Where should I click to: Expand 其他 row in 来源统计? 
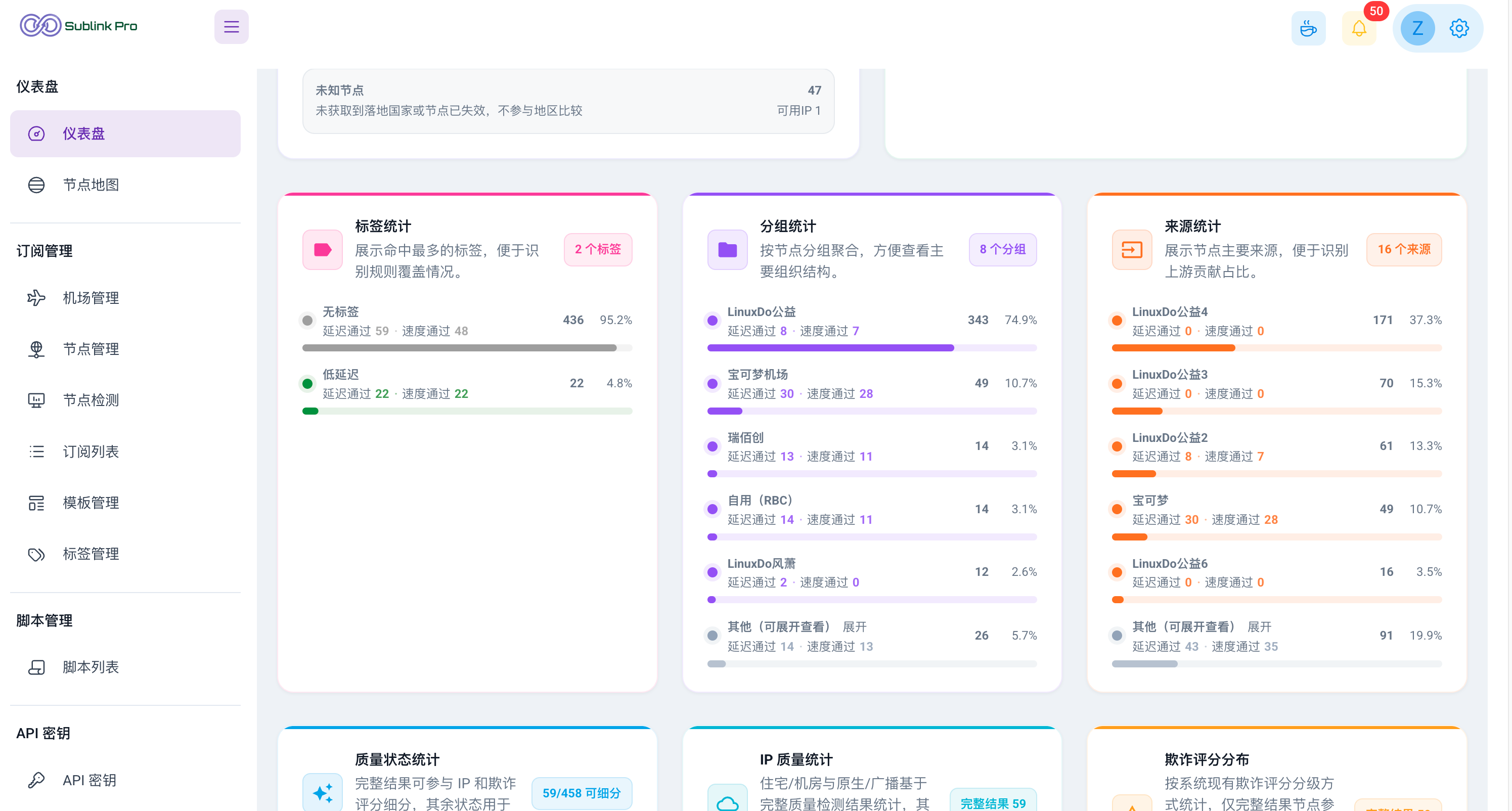coord(1259,627)
